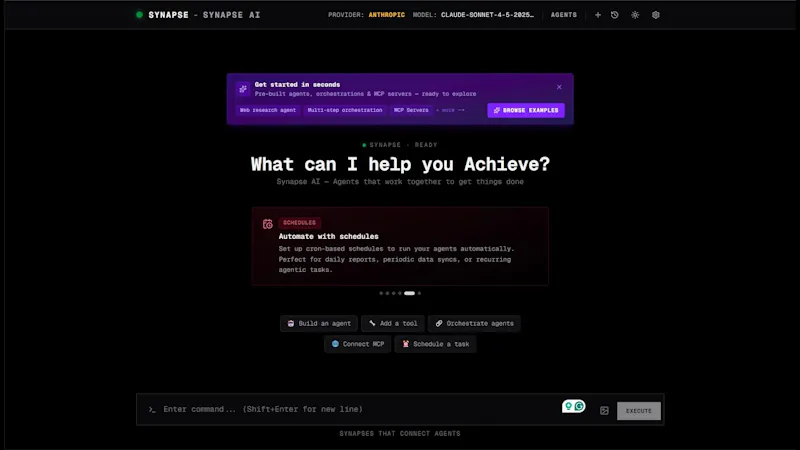Click the terminal prompt icon in command bar

pos(152,409)
